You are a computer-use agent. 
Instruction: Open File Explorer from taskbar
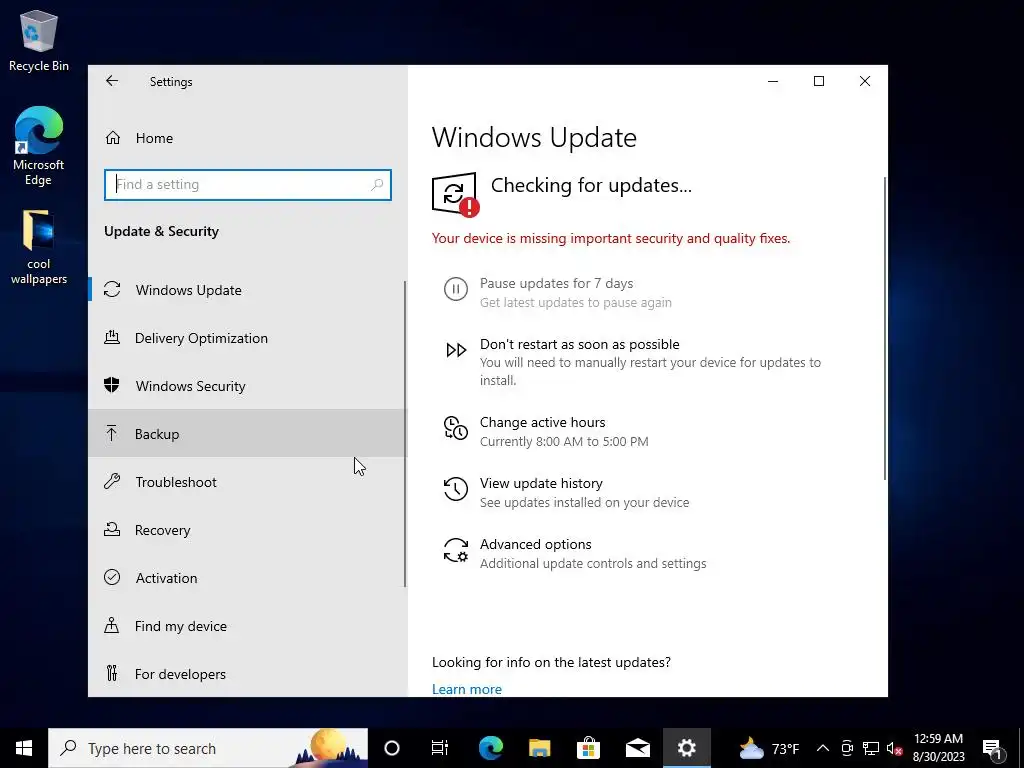pyautogui.click(x=539, y=748)
